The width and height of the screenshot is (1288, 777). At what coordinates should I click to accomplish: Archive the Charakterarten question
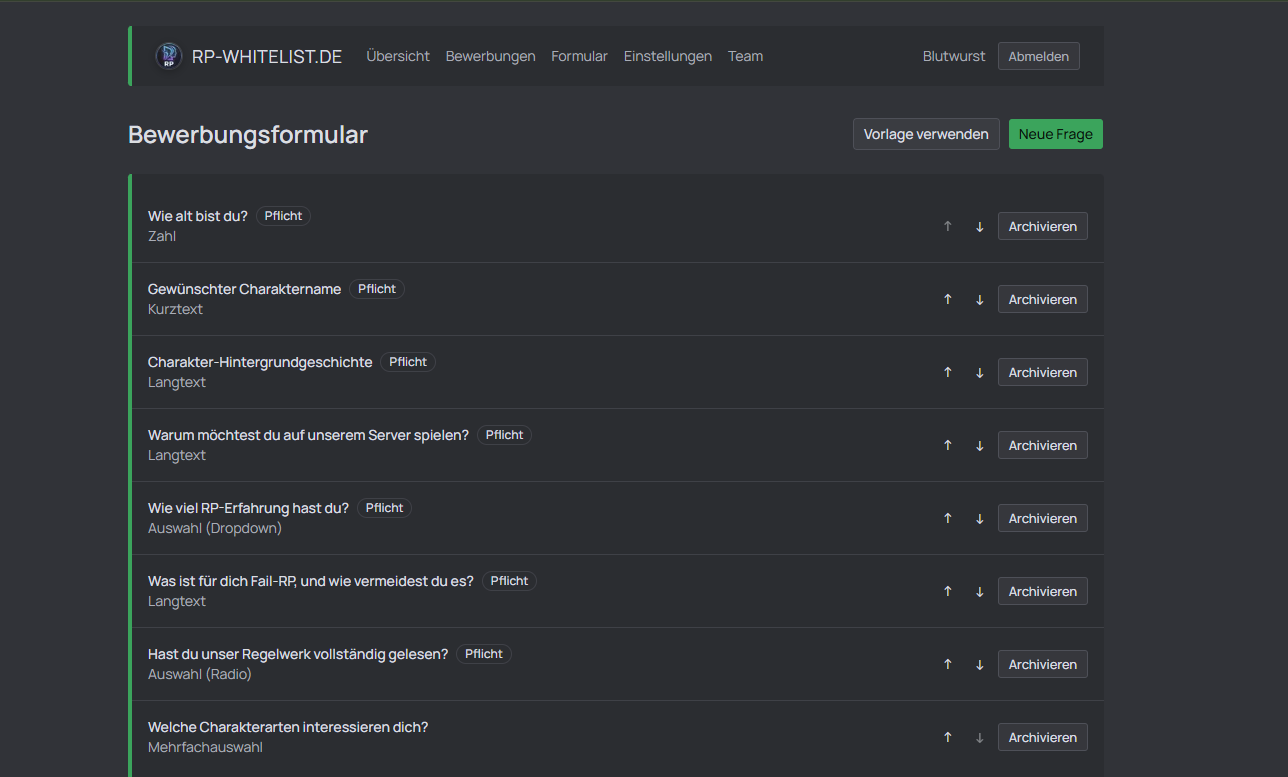coord(1043,737)
